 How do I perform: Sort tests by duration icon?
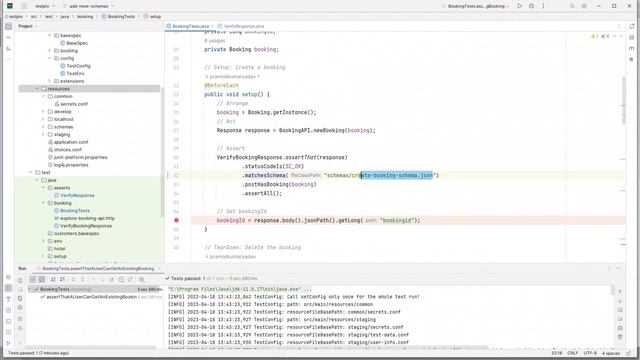62,279
